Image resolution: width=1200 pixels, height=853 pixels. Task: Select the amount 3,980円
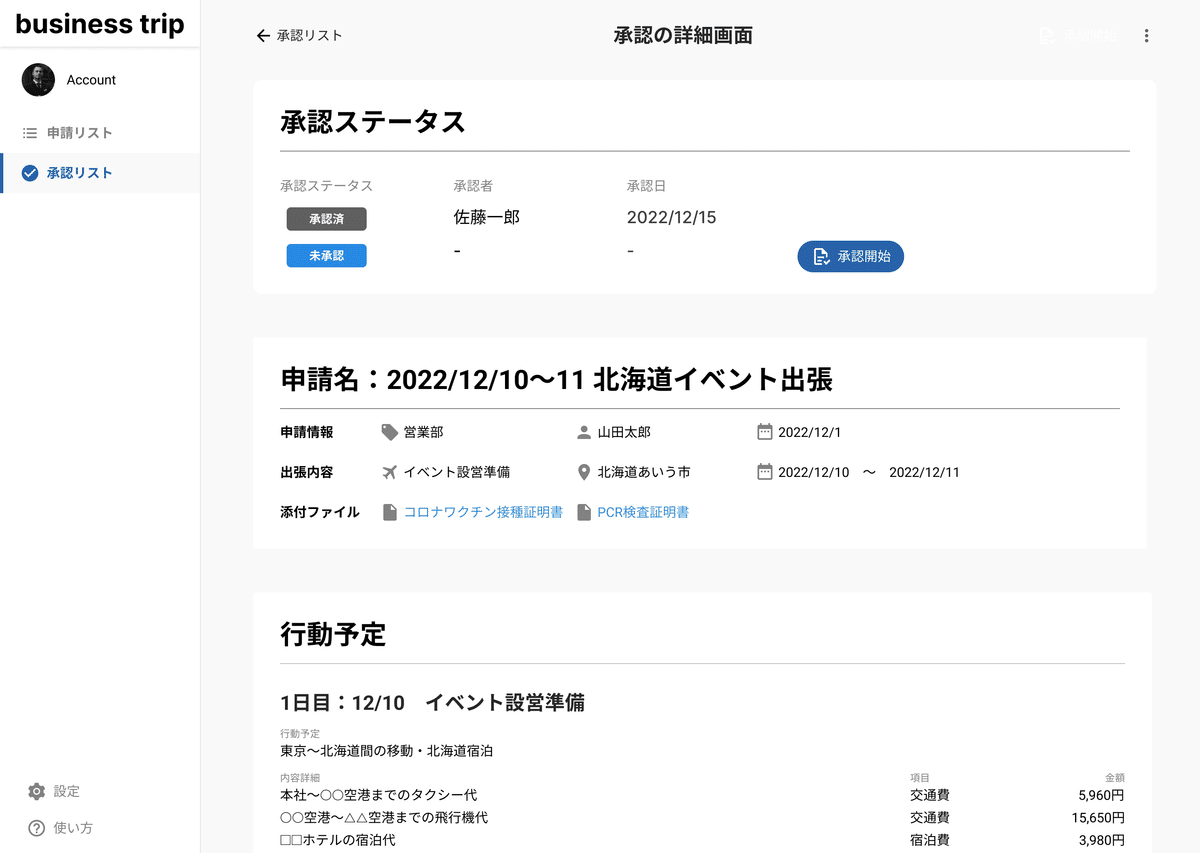coord(1101,840)
